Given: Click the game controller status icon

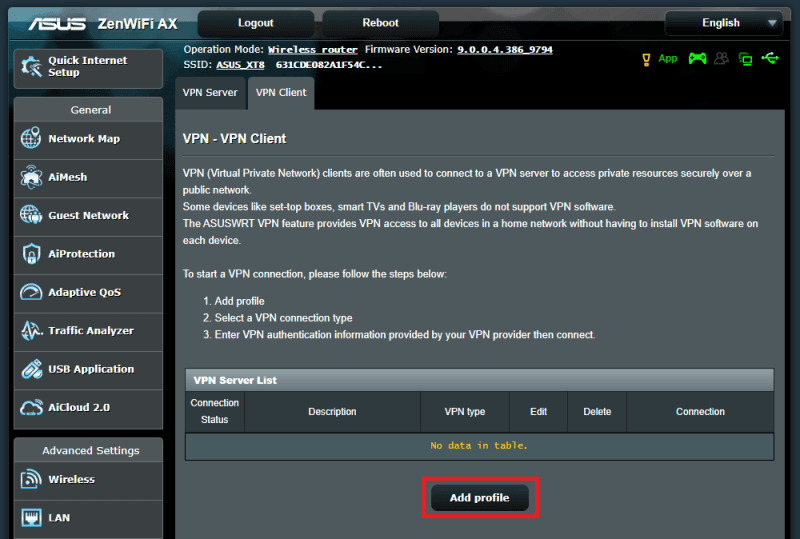Looking at the screenshot, I should (x=697, y=59).
